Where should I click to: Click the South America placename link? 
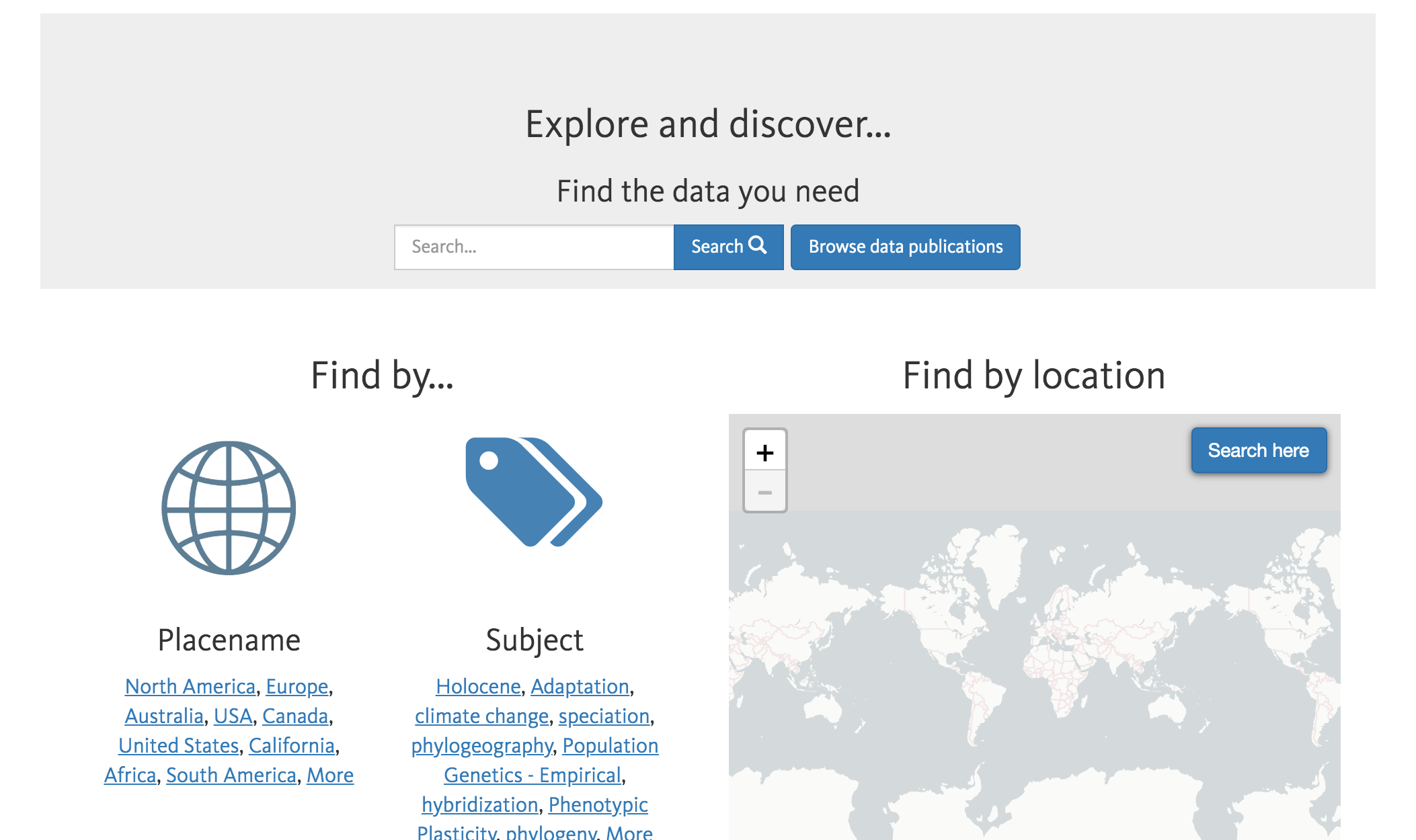(x=231, y=775)
